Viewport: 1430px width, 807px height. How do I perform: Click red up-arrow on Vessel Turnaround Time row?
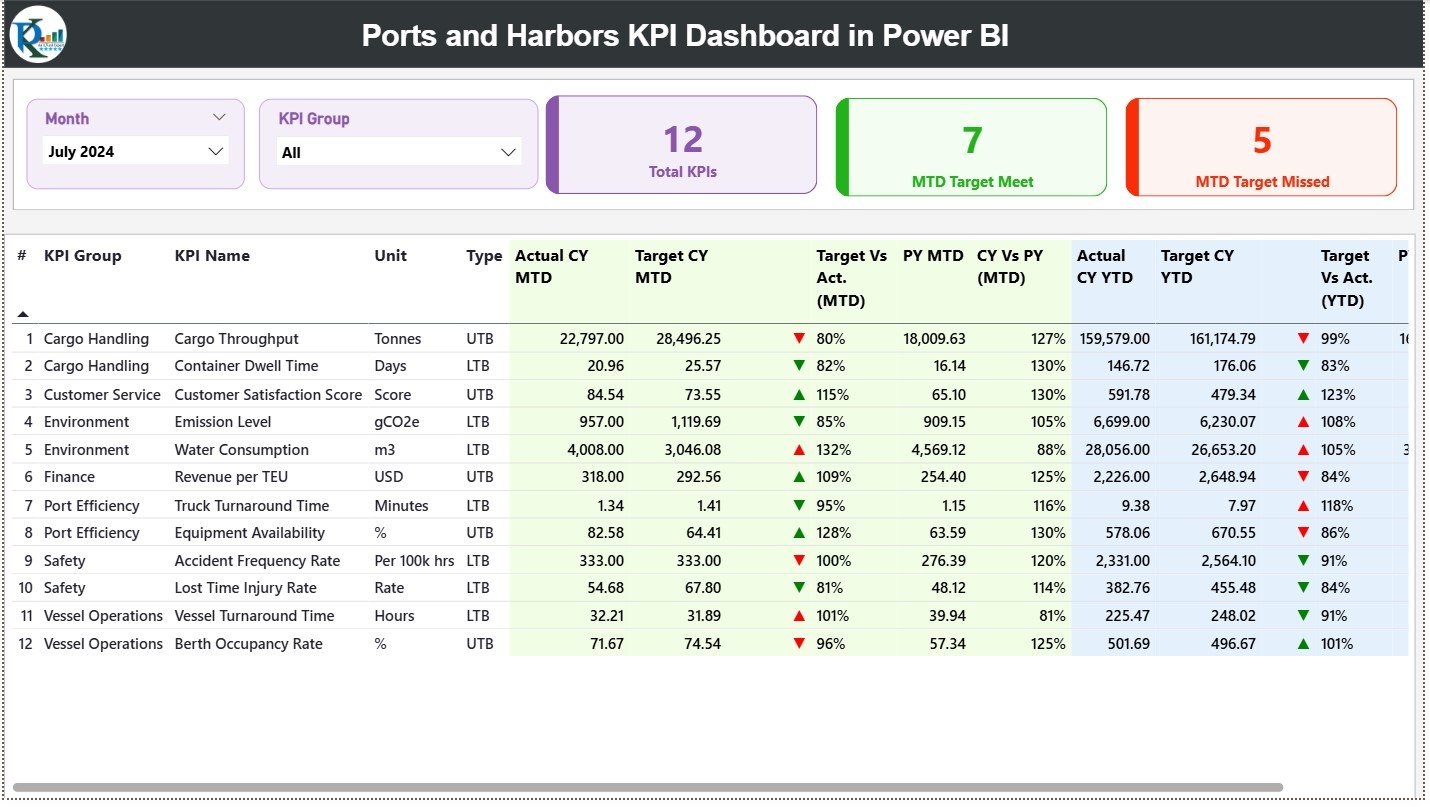797,616
